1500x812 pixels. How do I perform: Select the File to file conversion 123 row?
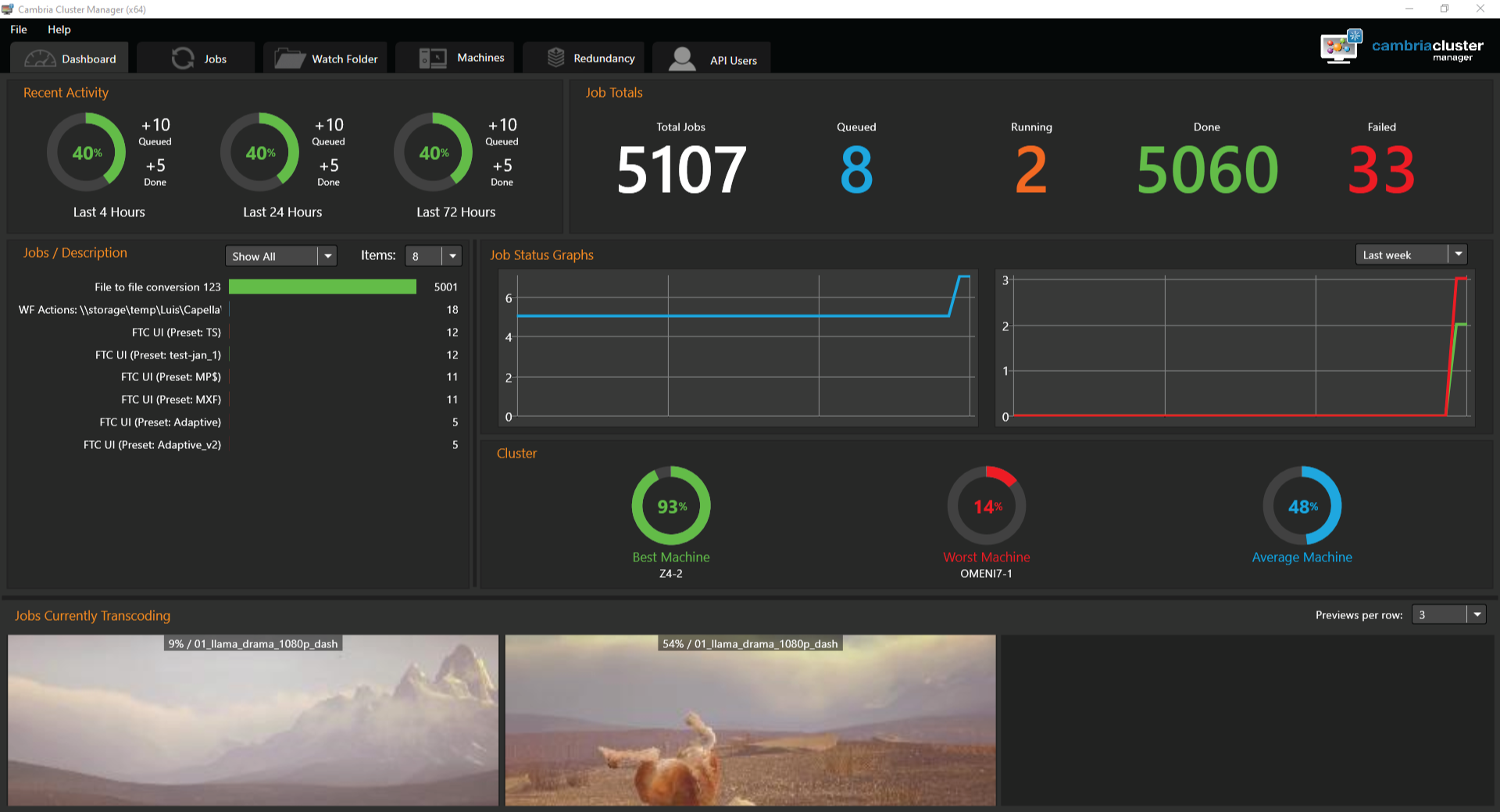(x=238, y=287)
